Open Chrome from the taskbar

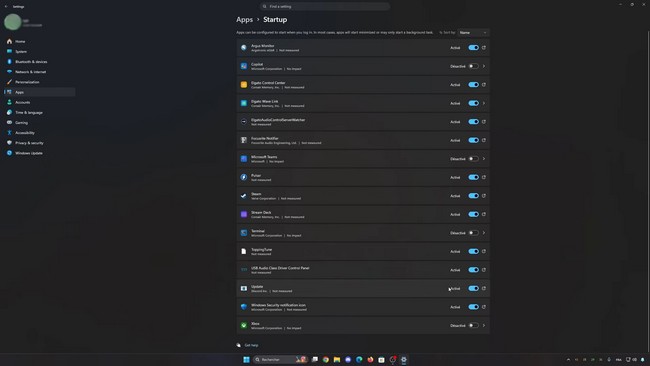[326, 359]
